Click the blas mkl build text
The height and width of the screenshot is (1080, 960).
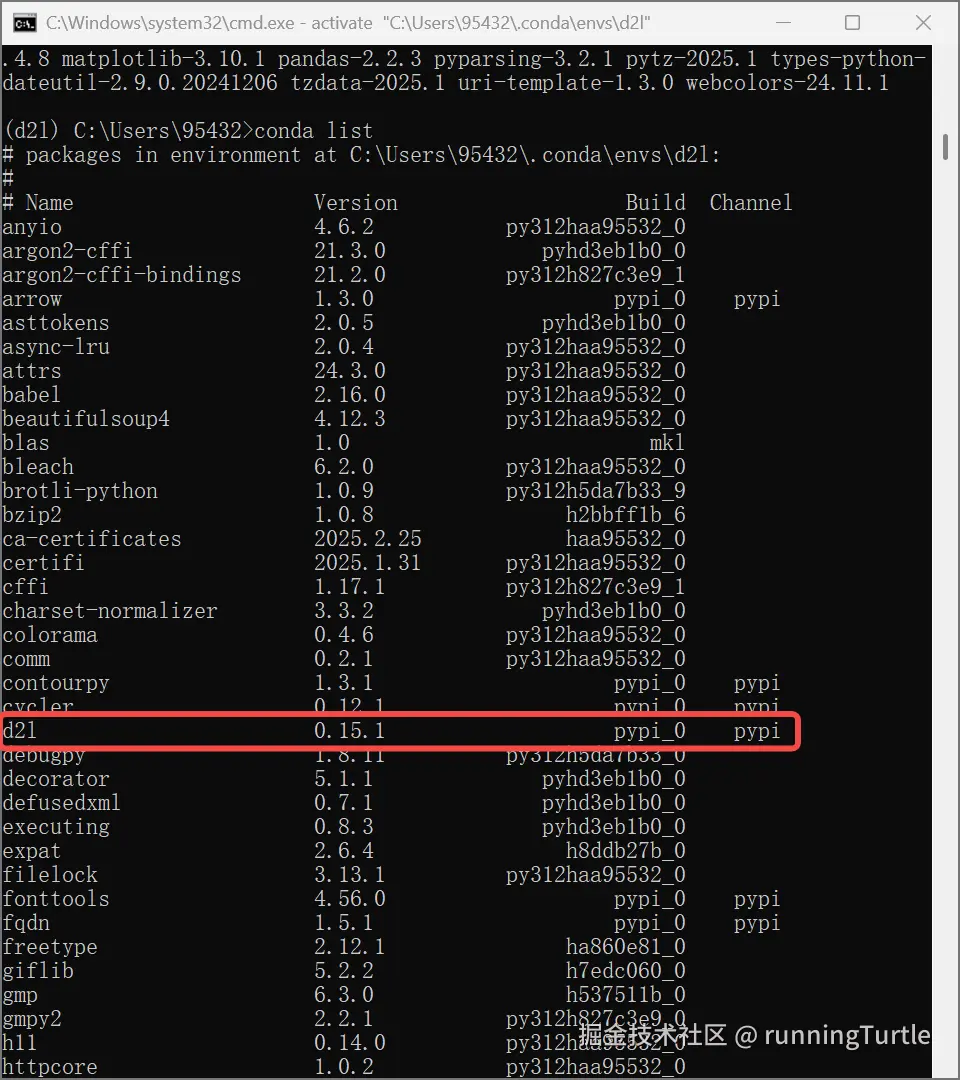point(667,443)
